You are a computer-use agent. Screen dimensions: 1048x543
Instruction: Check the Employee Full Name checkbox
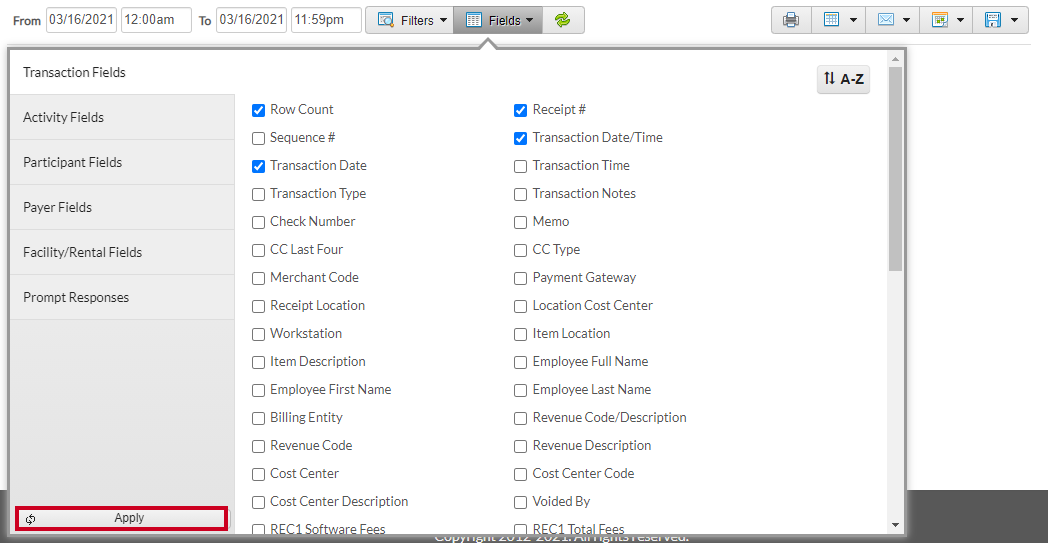coord(521,362)
